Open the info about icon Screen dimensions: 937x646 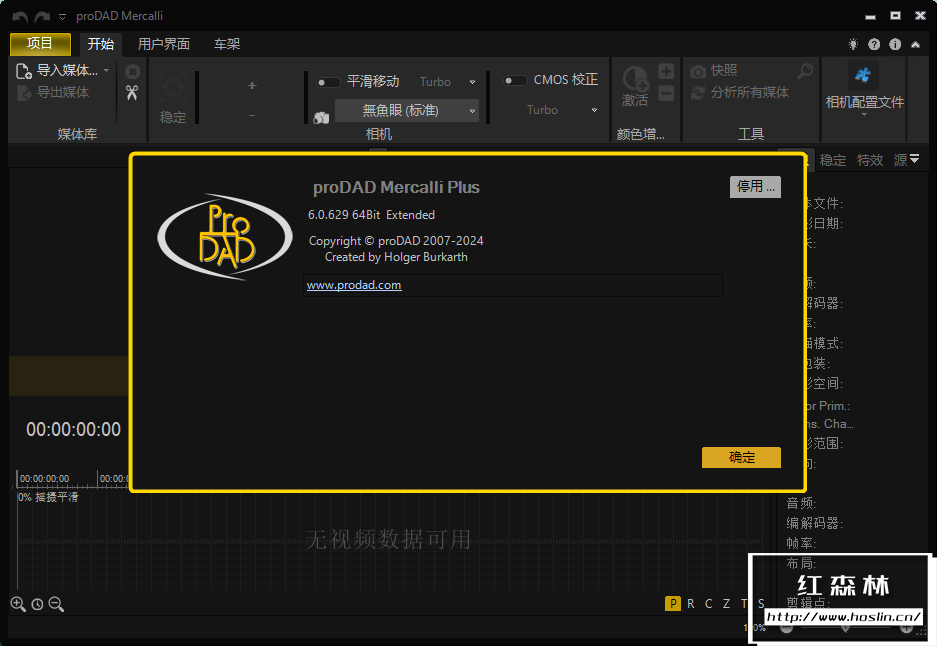(895, 44)
